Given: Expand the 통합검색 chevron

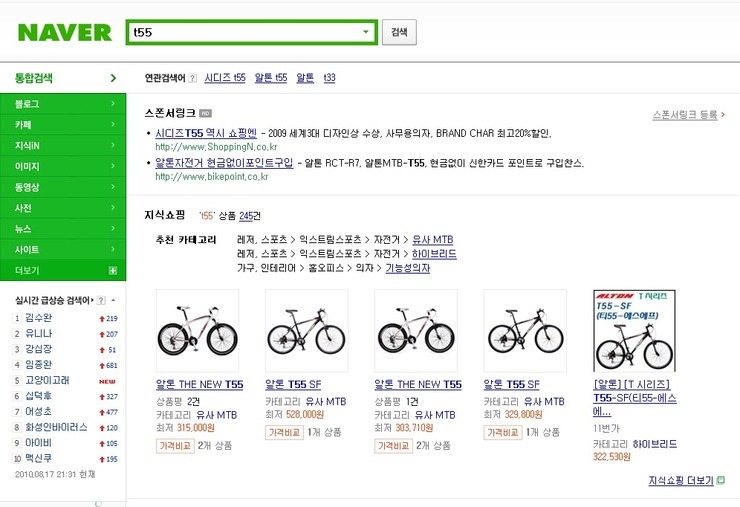Looking at the screenshot, I should [x=113, y=77].
